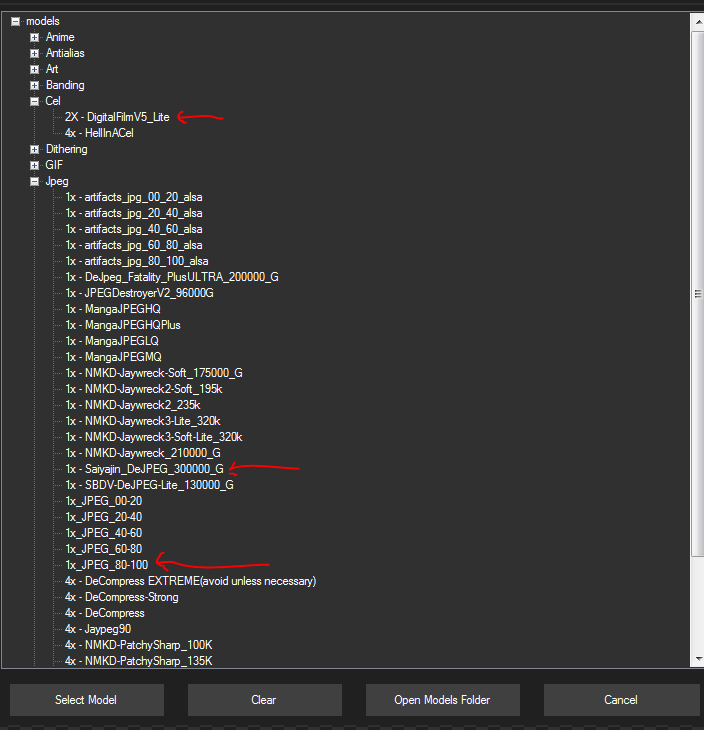Select 2X - DigitalFilmV5_Lite model
This screenshot has height=730, width=704.
coord(117,117)
